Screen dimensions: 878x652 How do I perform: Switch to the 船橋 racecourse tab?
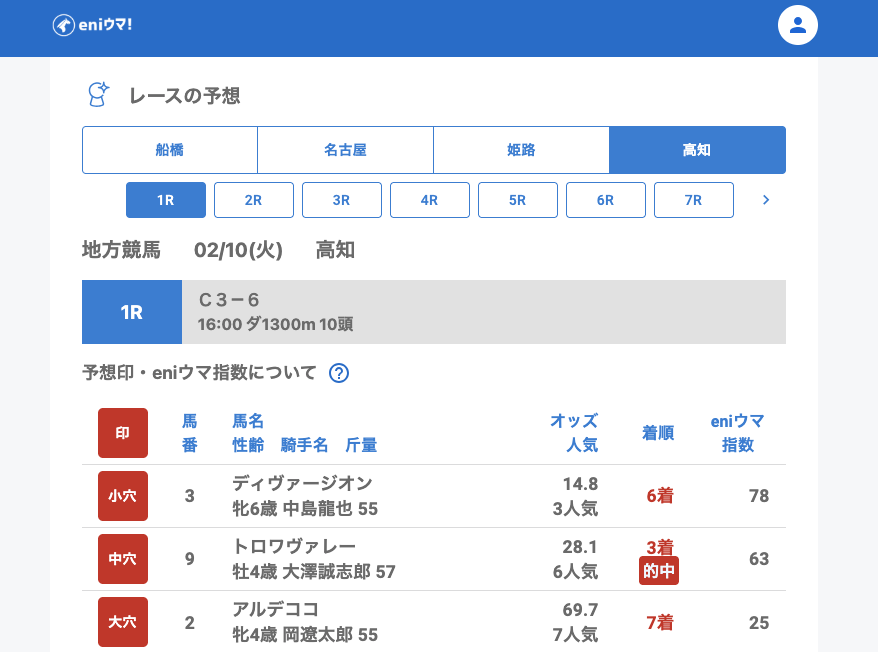tap(170, 150)
